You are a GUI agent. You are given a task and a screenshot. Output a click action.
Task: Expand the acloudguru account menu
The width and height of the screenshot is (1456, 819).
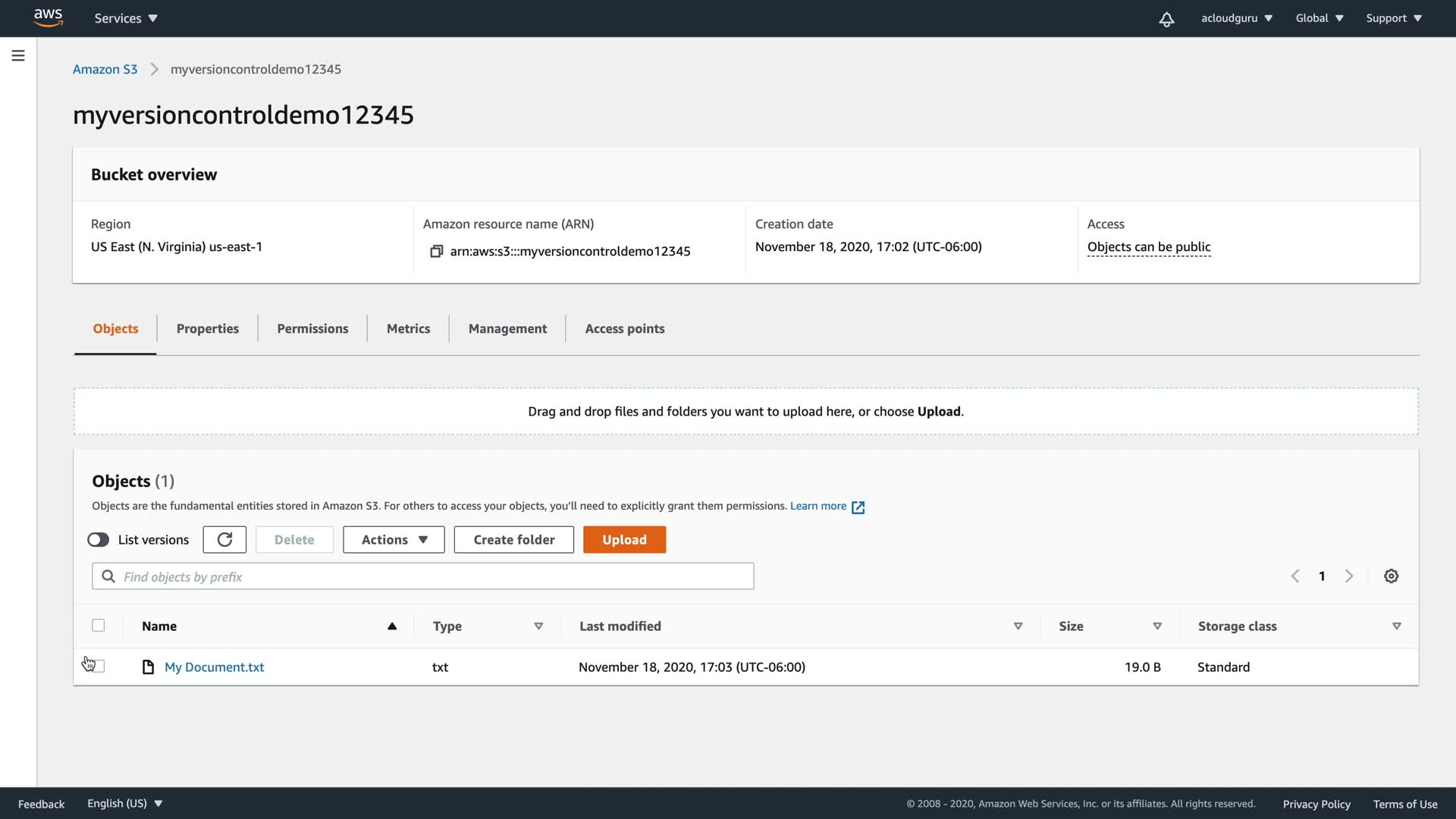(x=1236, y=18)
